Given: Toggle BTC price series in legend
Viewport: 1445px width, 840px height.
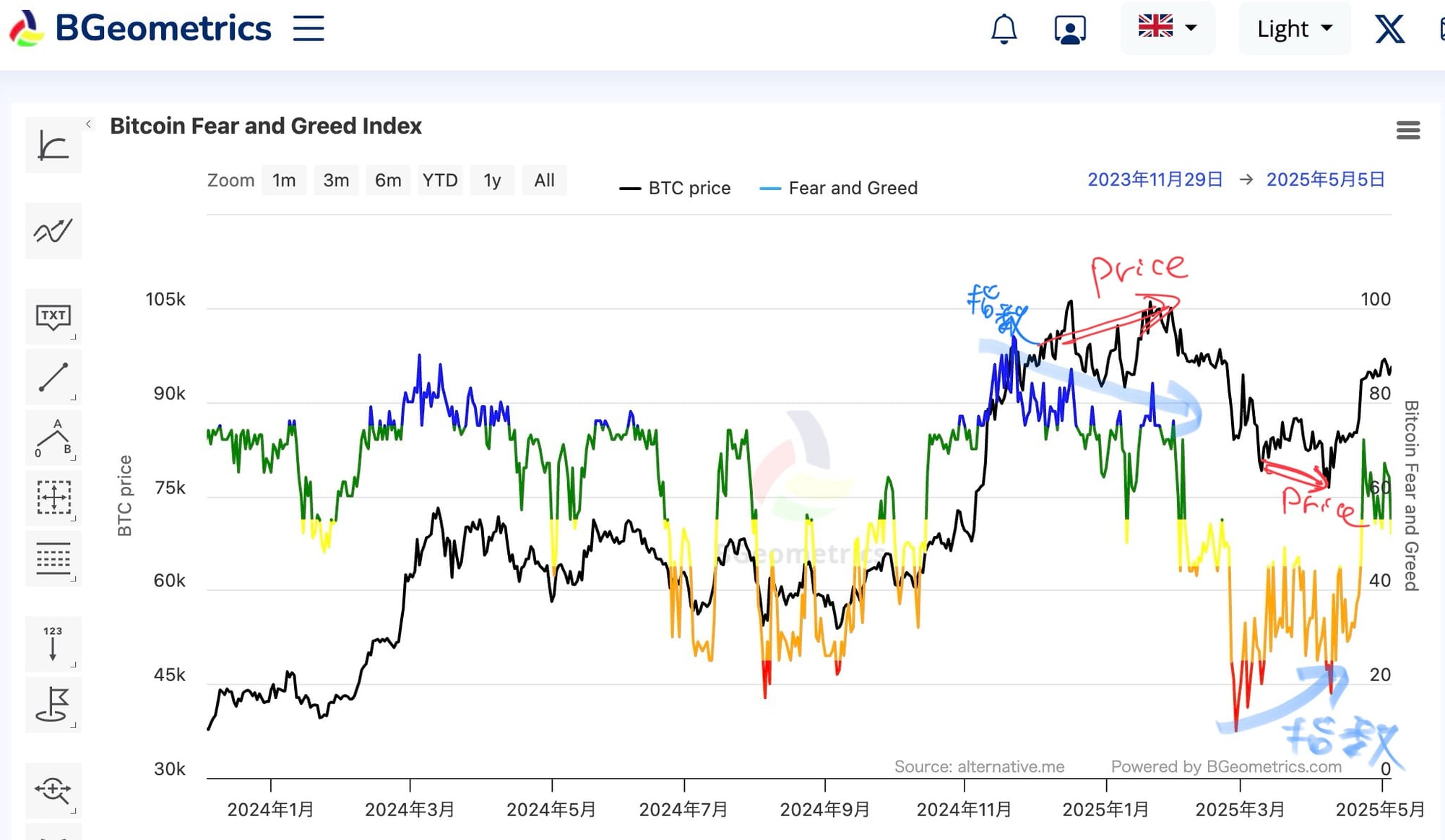Looking at the screenshot, I should pos(675,189).
